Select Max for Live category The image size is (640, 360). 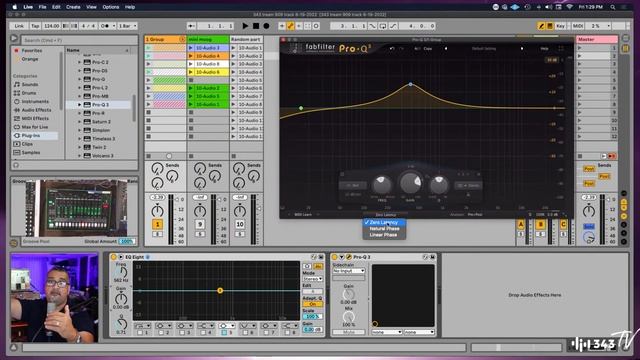(35, 127)
